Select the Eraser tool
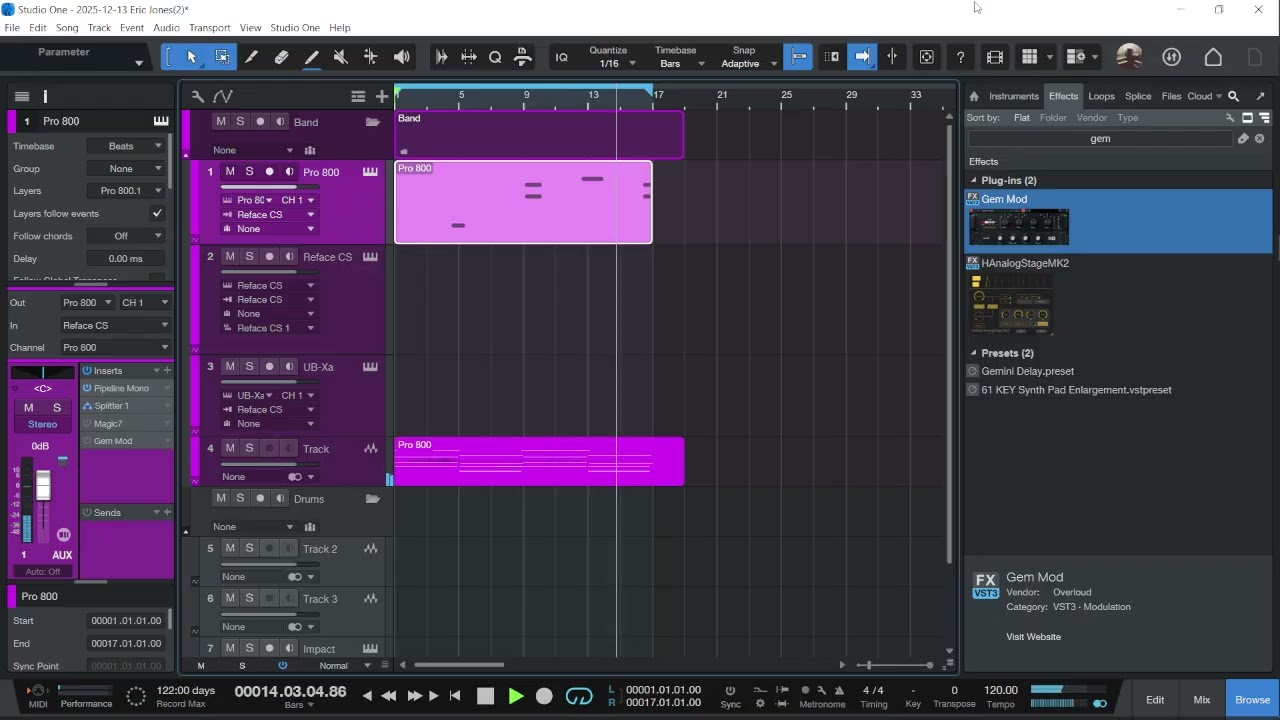The height and width of the screenshot is (720, 1280). [281, 57]
